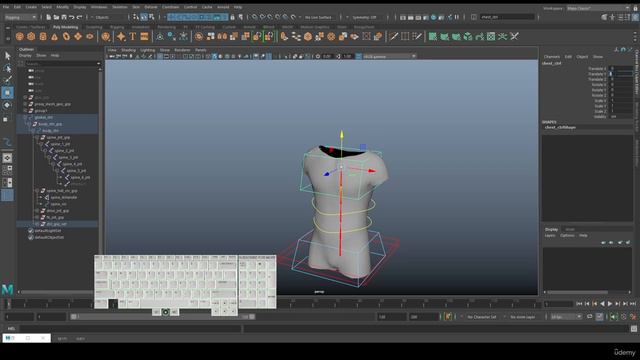Screen dimensions: 640x360
Task: Activate the Multi-Cut knife shelf icon
Action: click(x=393, y=37)
